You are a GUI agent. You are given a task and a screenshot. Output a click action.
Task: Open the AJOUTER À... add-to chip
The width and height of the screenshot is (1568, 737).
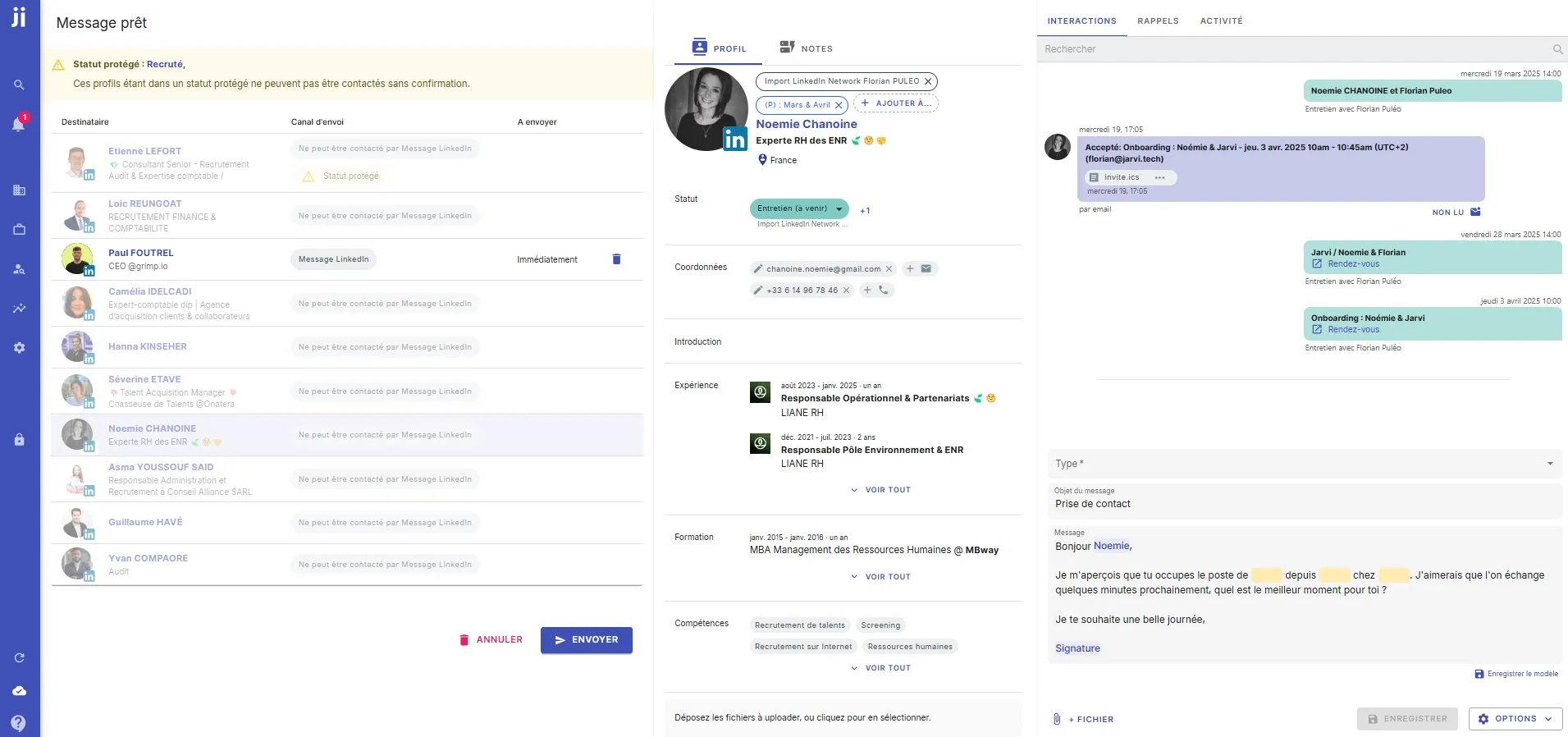(896, 103)
